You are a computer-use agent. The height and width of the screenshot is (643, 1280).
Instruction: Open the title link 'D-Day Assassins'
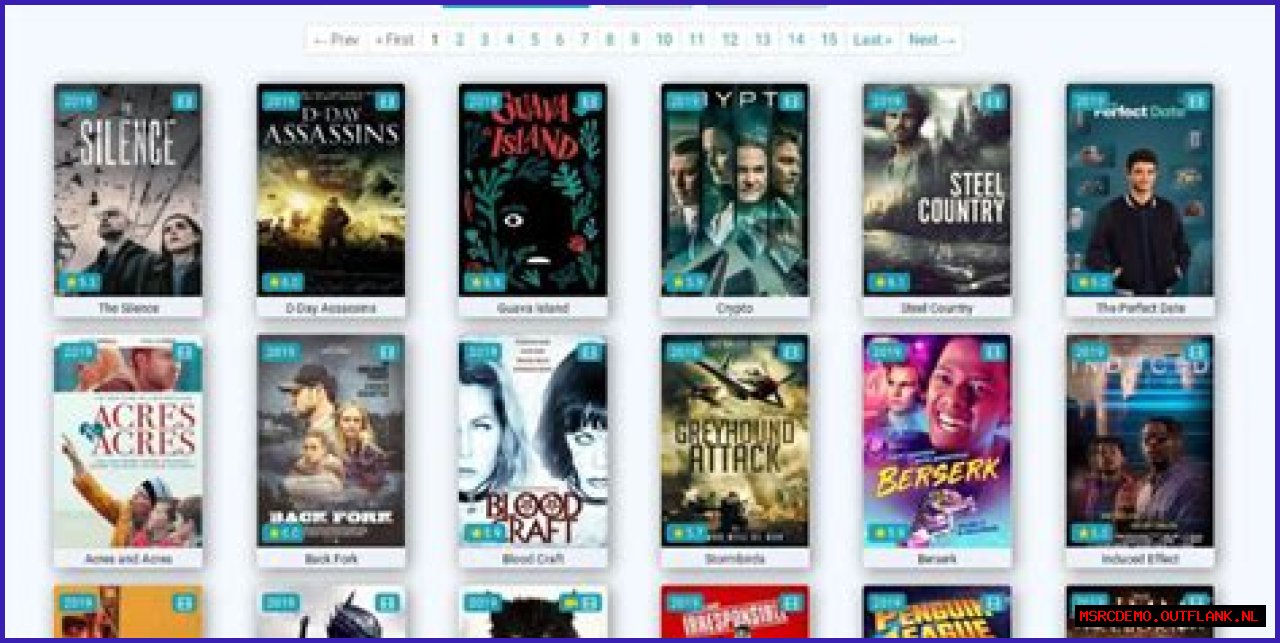[x=331, y=308]
